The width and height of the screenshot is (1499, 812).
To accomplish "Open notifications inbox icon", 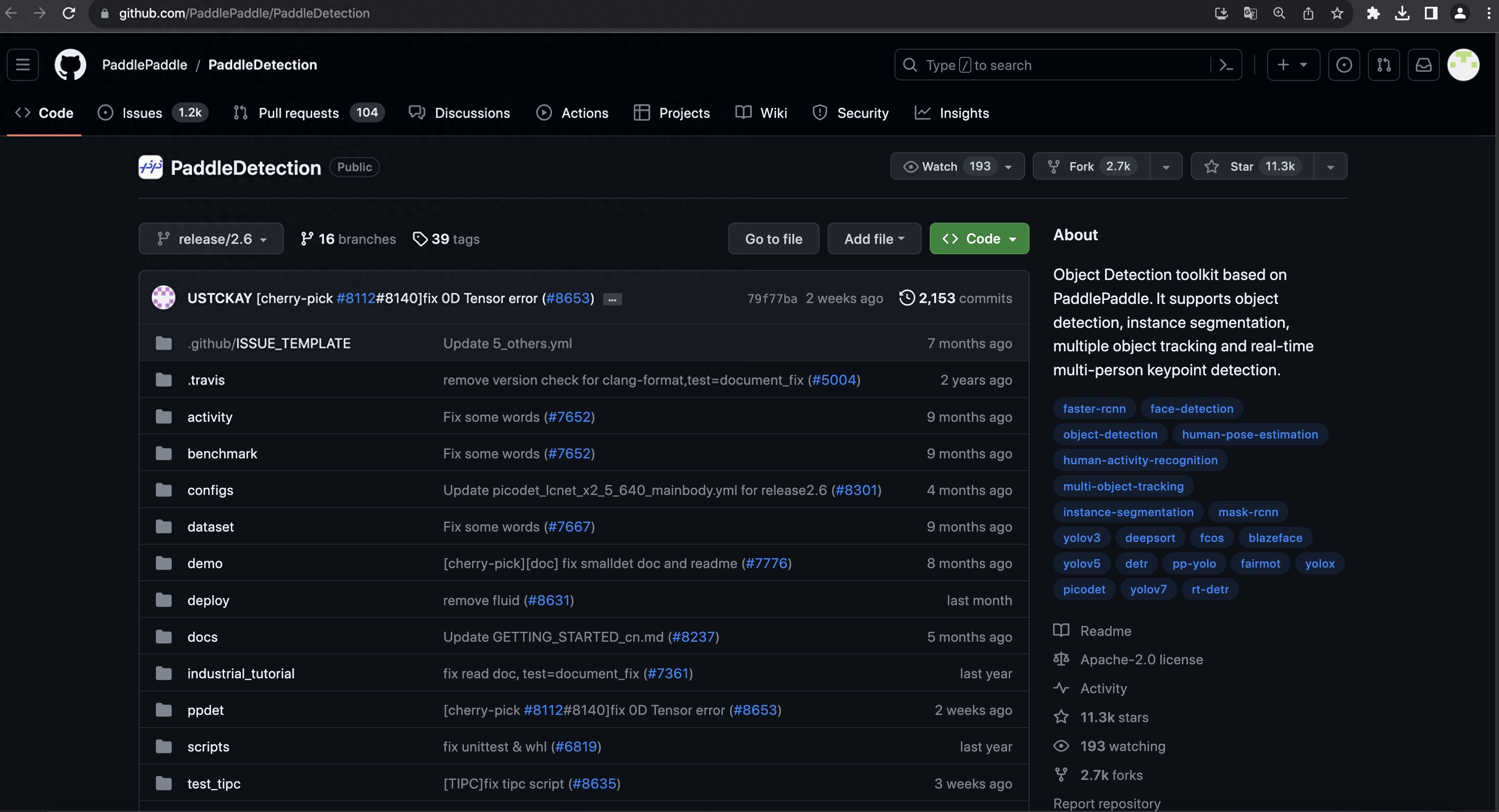I will (1424, 65).
